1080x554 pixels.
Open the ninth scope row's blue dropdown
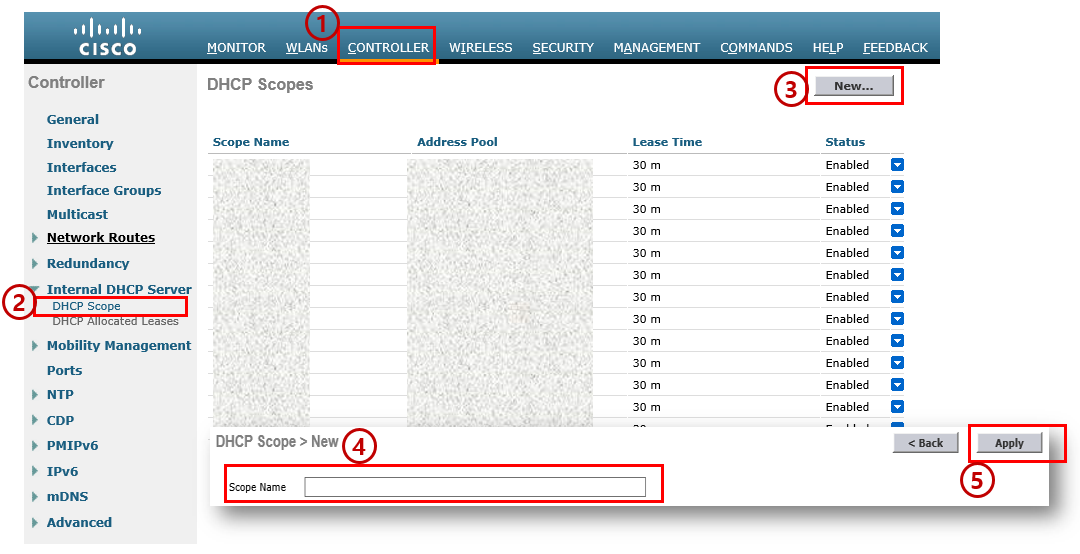(x=897, y=341)
